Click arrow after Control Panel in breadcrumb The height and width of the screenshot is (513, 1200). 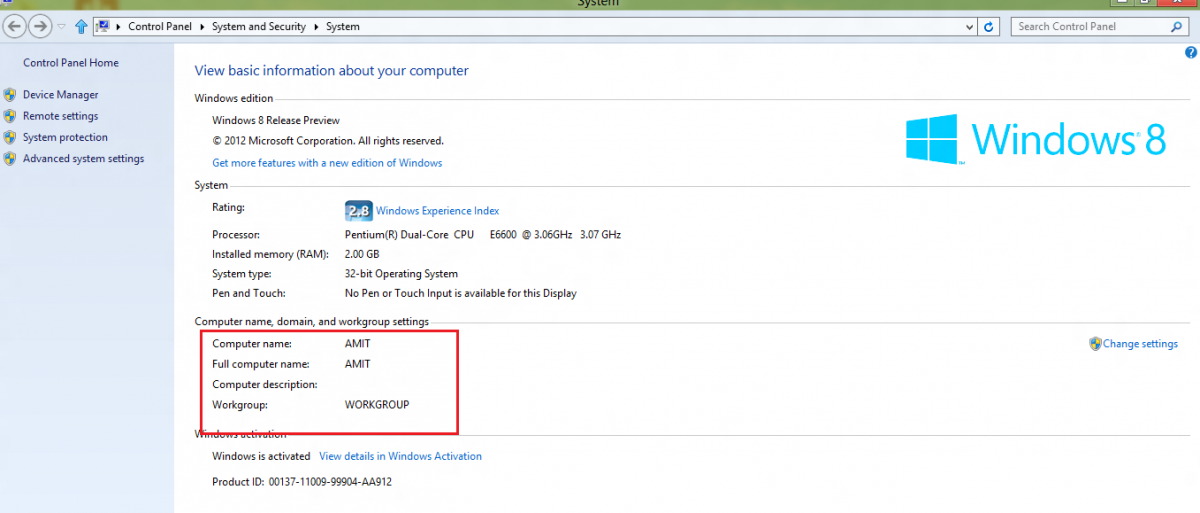pyautogui.click(x=202, y=27)
